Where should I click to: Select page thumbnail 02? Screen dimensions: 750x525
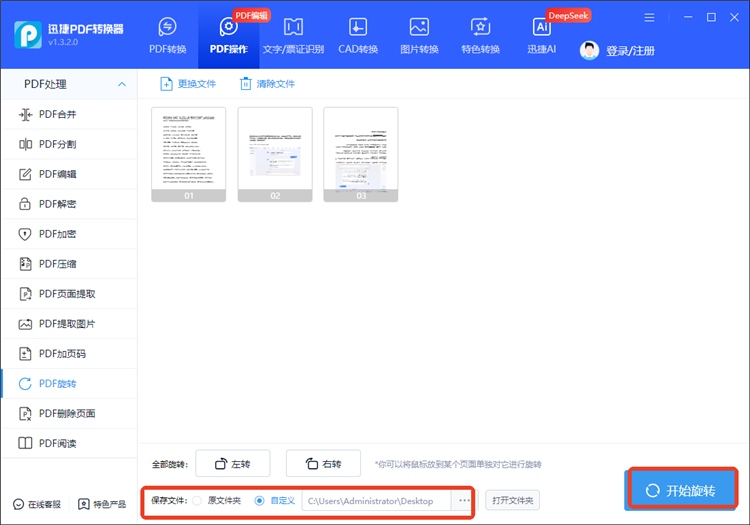coord(275,154)
